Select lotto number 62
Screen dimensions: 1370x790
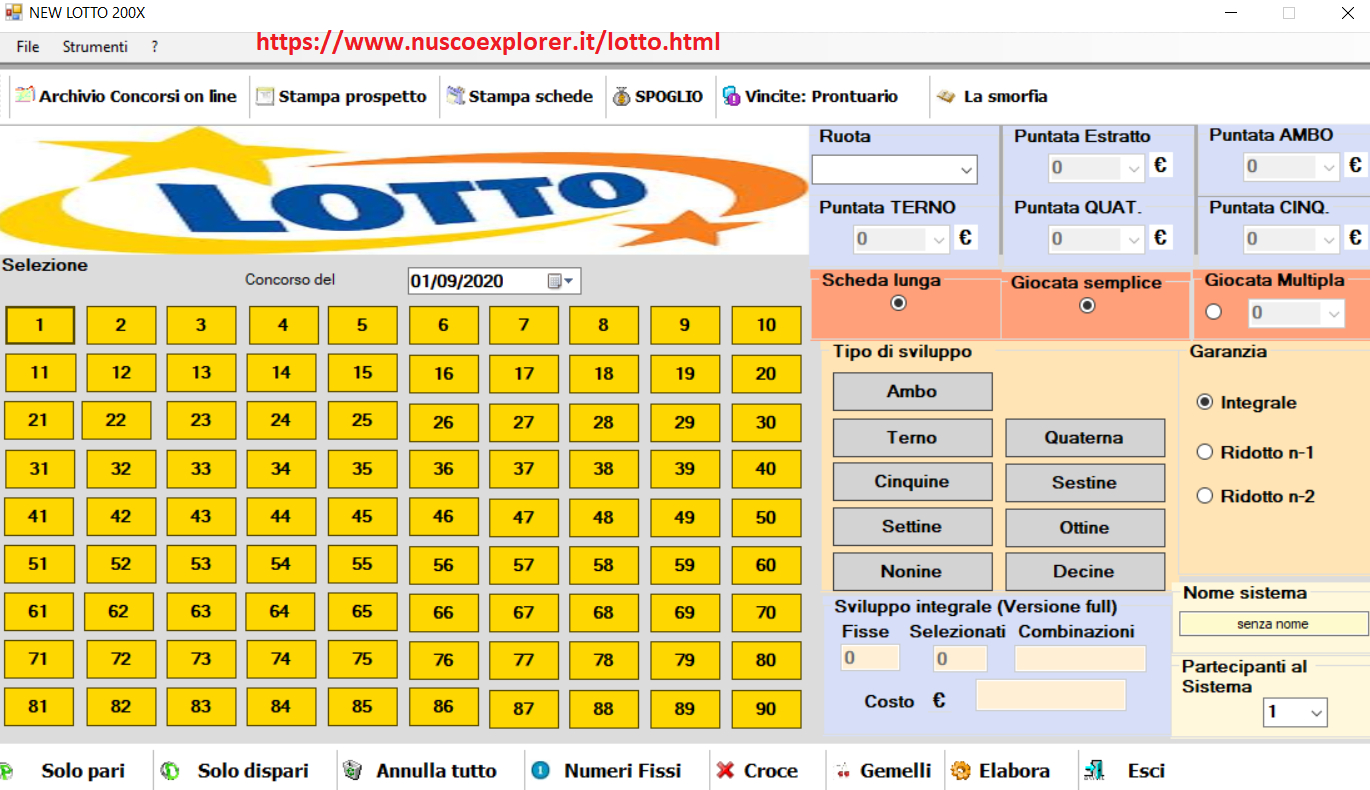coord(118,611)
